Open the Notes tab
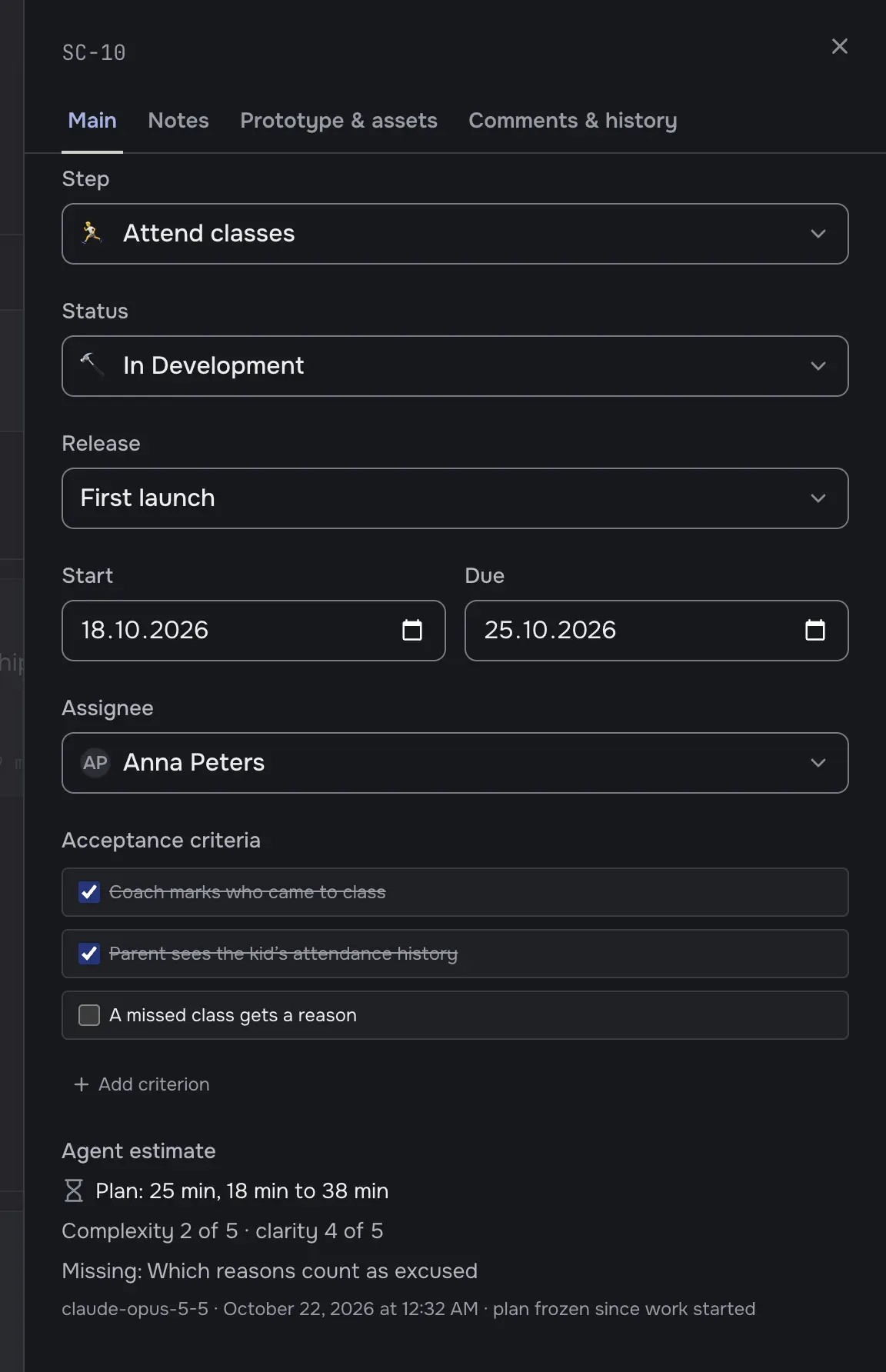Viewport: 886px width, 1372px height. tap(178, 121)
